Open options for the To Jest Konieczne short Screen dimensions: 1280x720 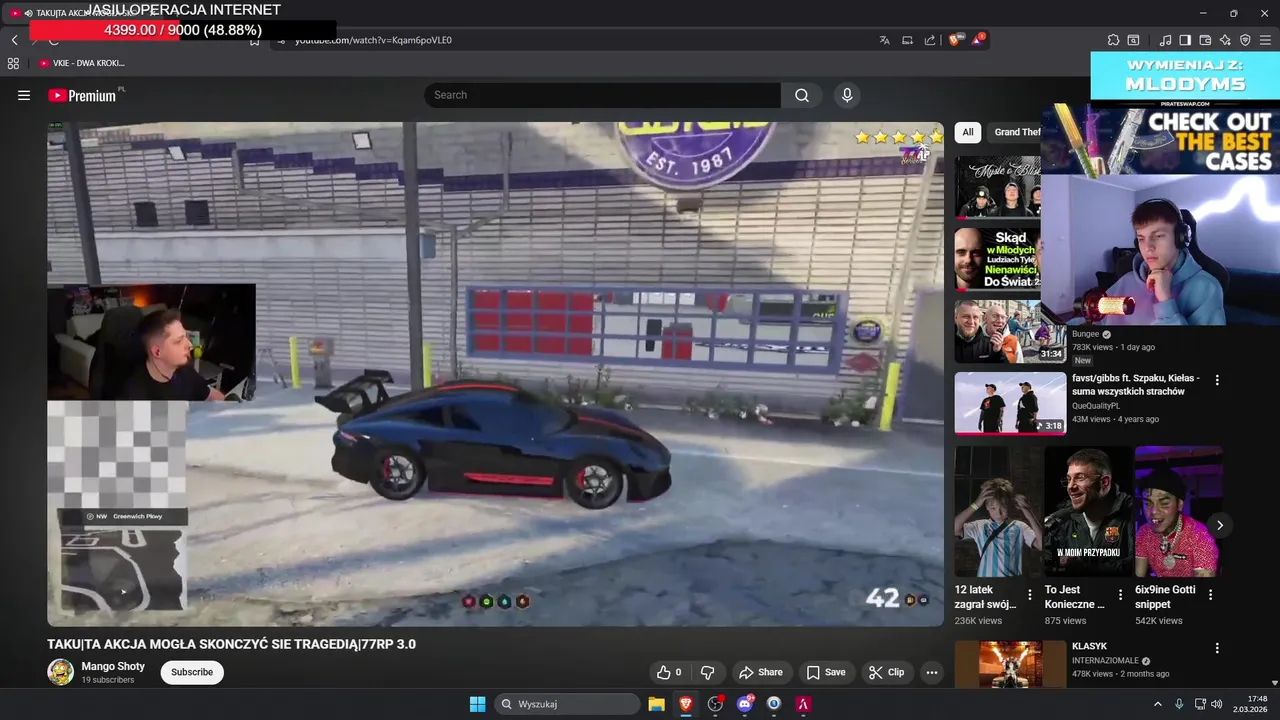(1120, 595)
